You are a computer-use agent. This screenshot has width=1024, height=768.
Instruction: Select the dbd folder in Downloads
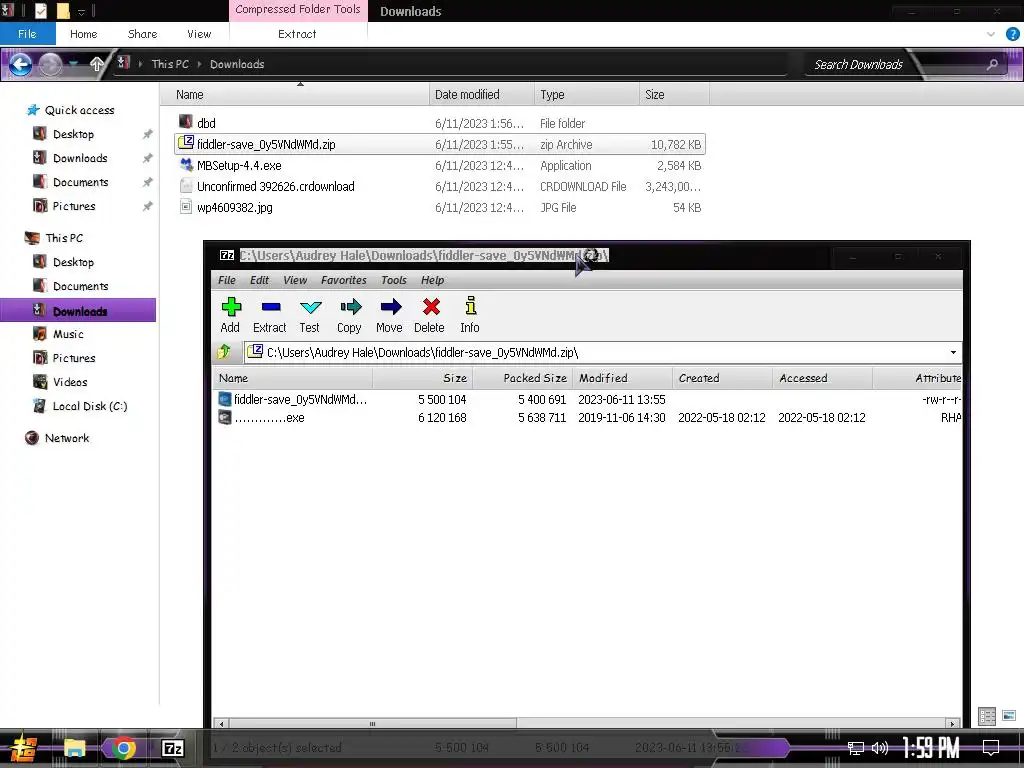[206, 123]
